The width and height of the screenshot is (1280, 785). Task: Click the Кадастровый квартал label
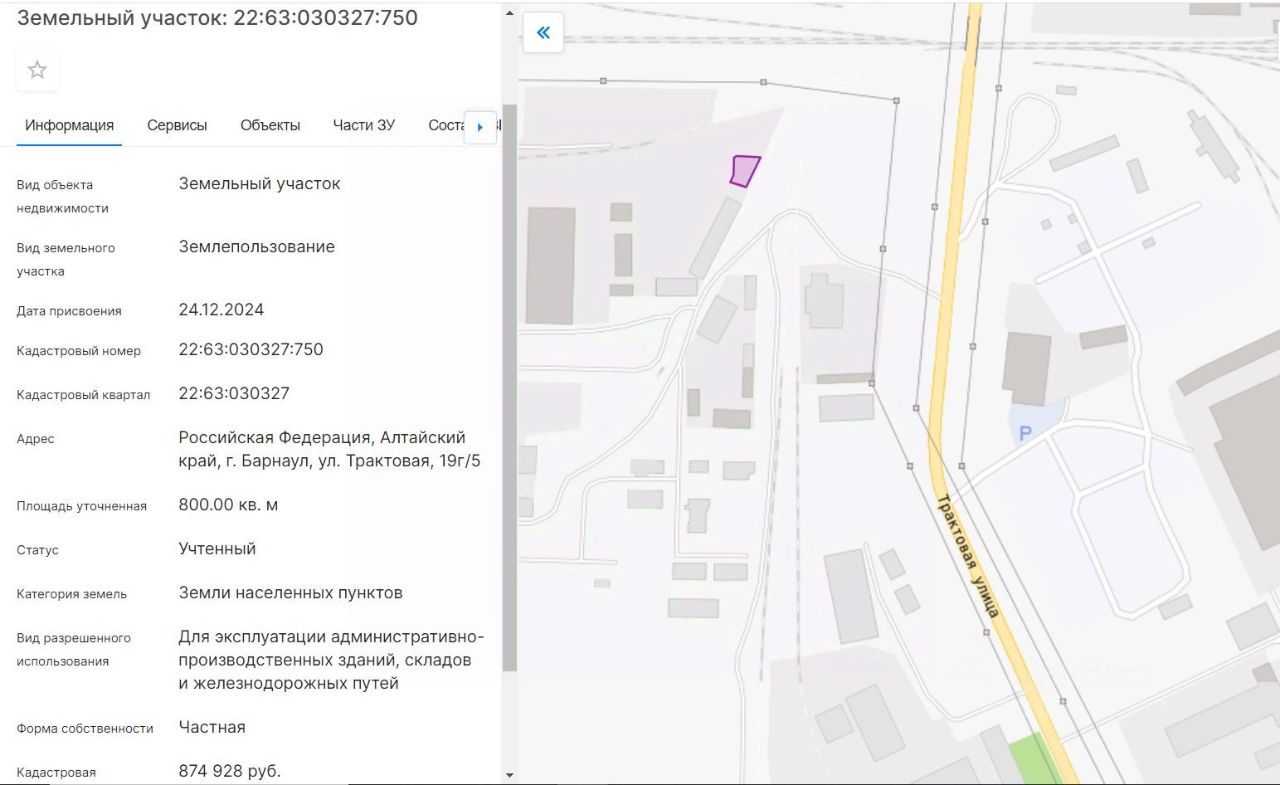click(x=83, y=395)
